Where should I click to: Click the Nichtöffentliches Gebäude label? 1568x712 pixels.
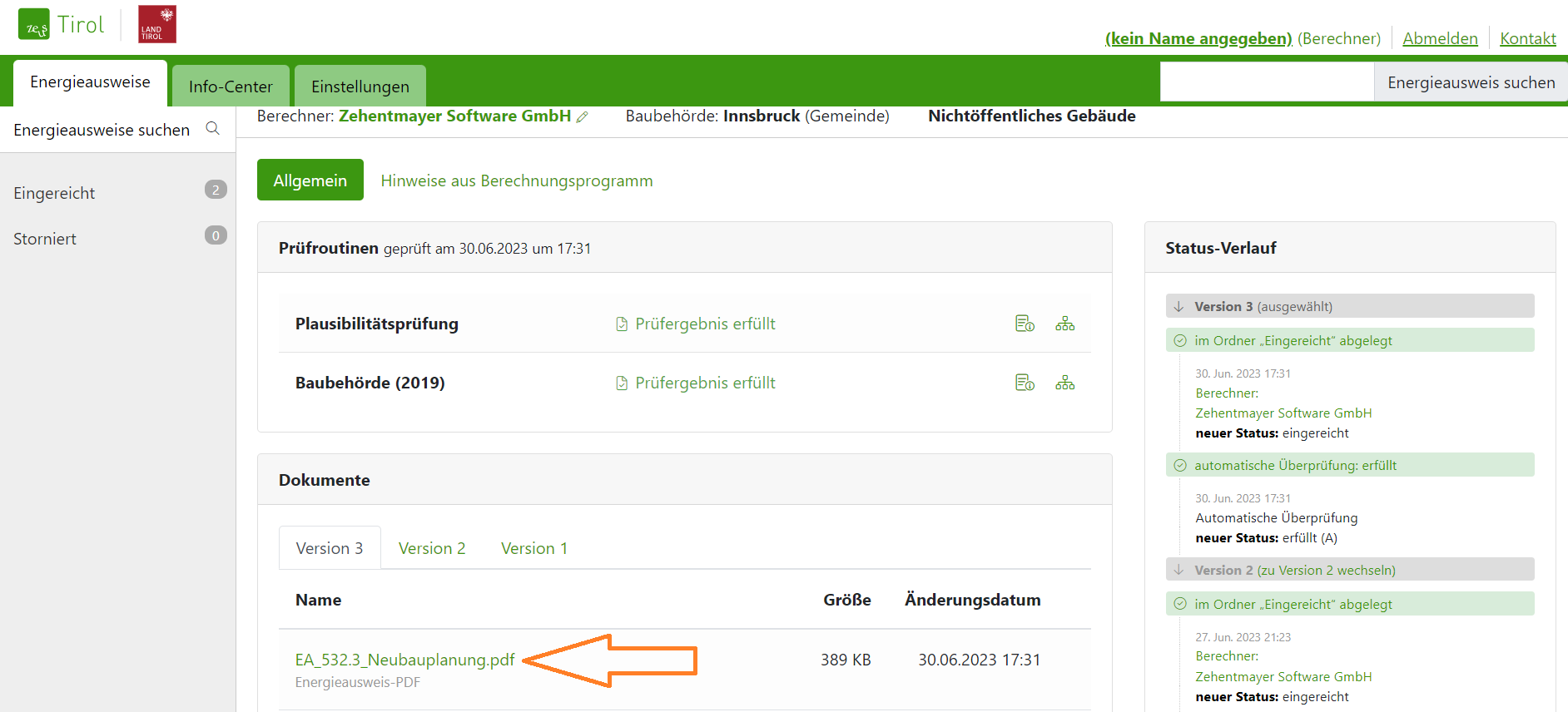(x=1032, y=116)
